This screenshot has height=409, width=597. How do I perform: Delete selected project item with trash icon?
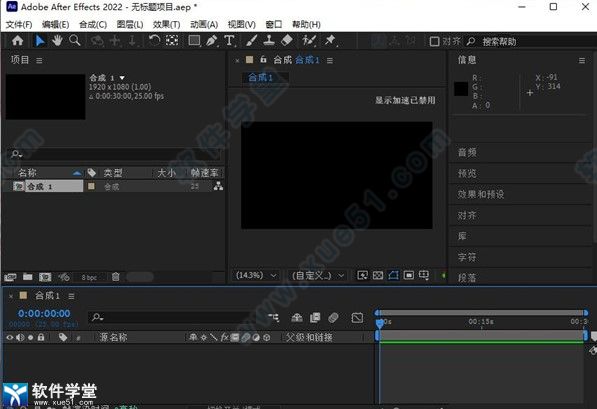(x=116, y=277)
